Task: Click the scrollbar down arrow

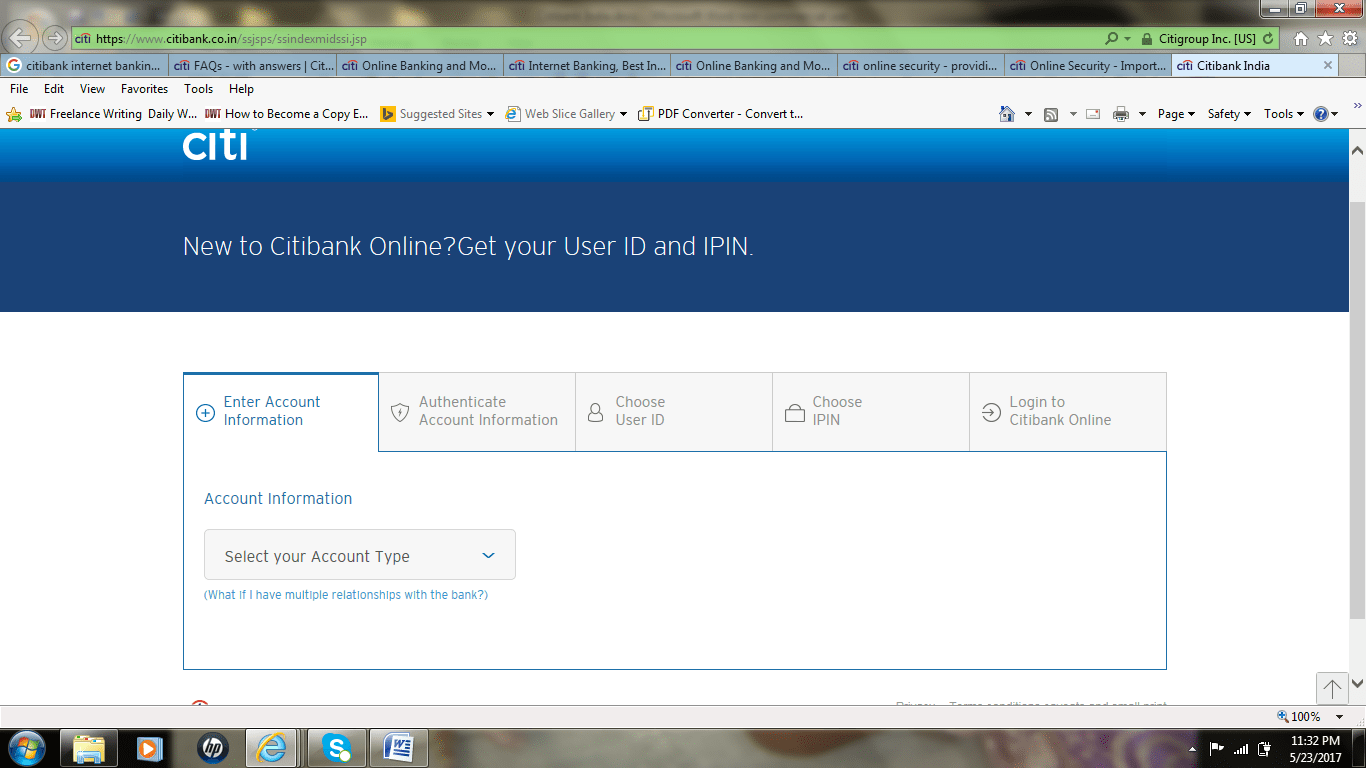Action: pos(1357,684)
